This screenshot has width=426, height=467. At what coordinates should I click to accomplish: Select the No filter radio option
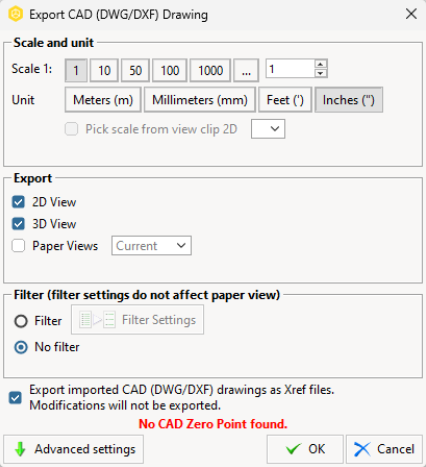[x=21, y=347]
